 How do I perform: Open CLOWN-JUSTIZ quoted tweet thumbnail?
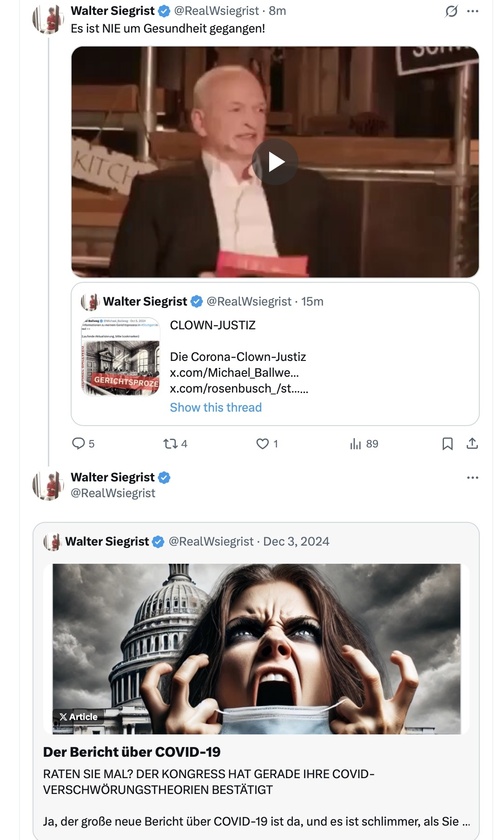[x=121, y=357]
